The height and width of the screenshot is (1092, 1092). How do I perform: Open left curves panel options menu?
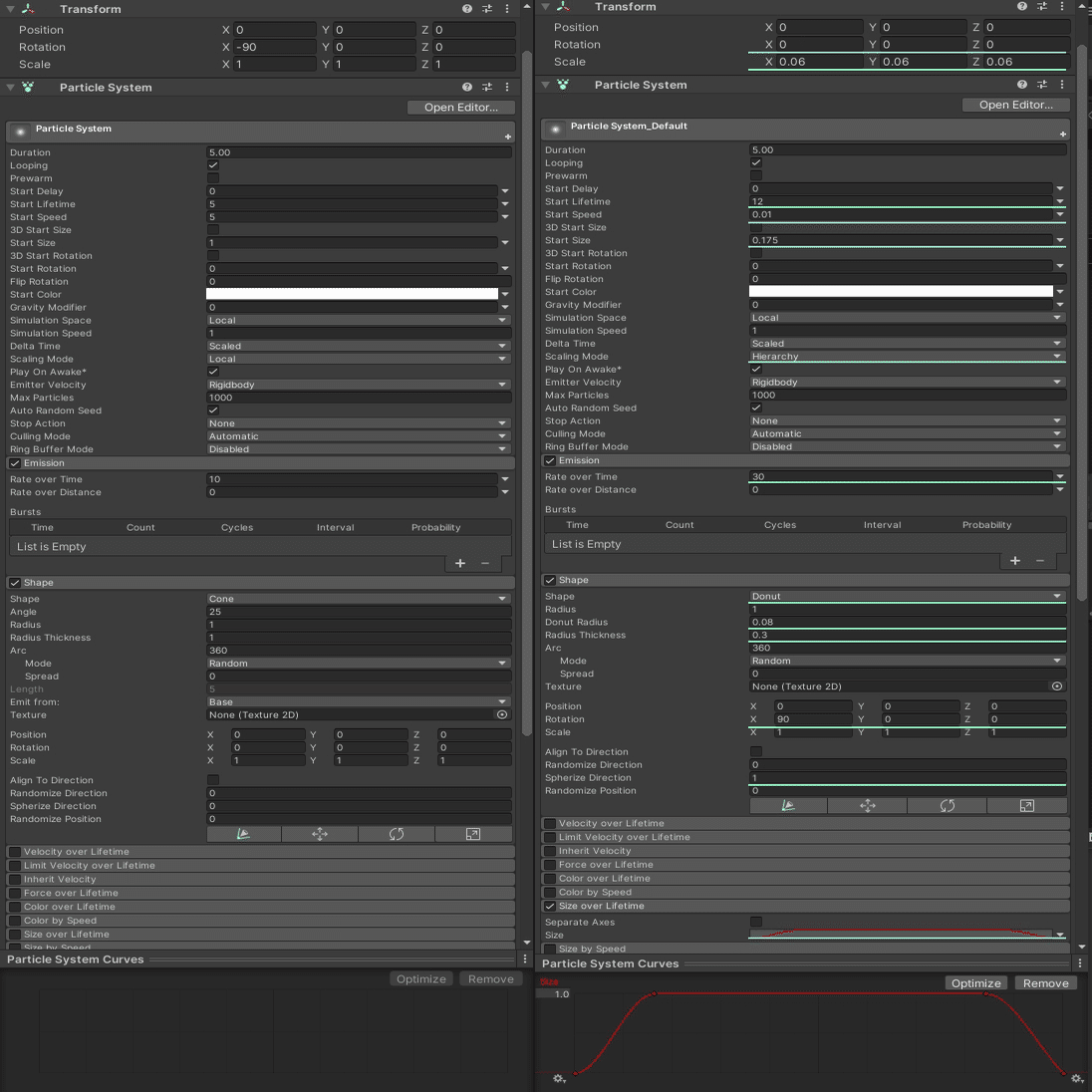click(x=525, y=958)
